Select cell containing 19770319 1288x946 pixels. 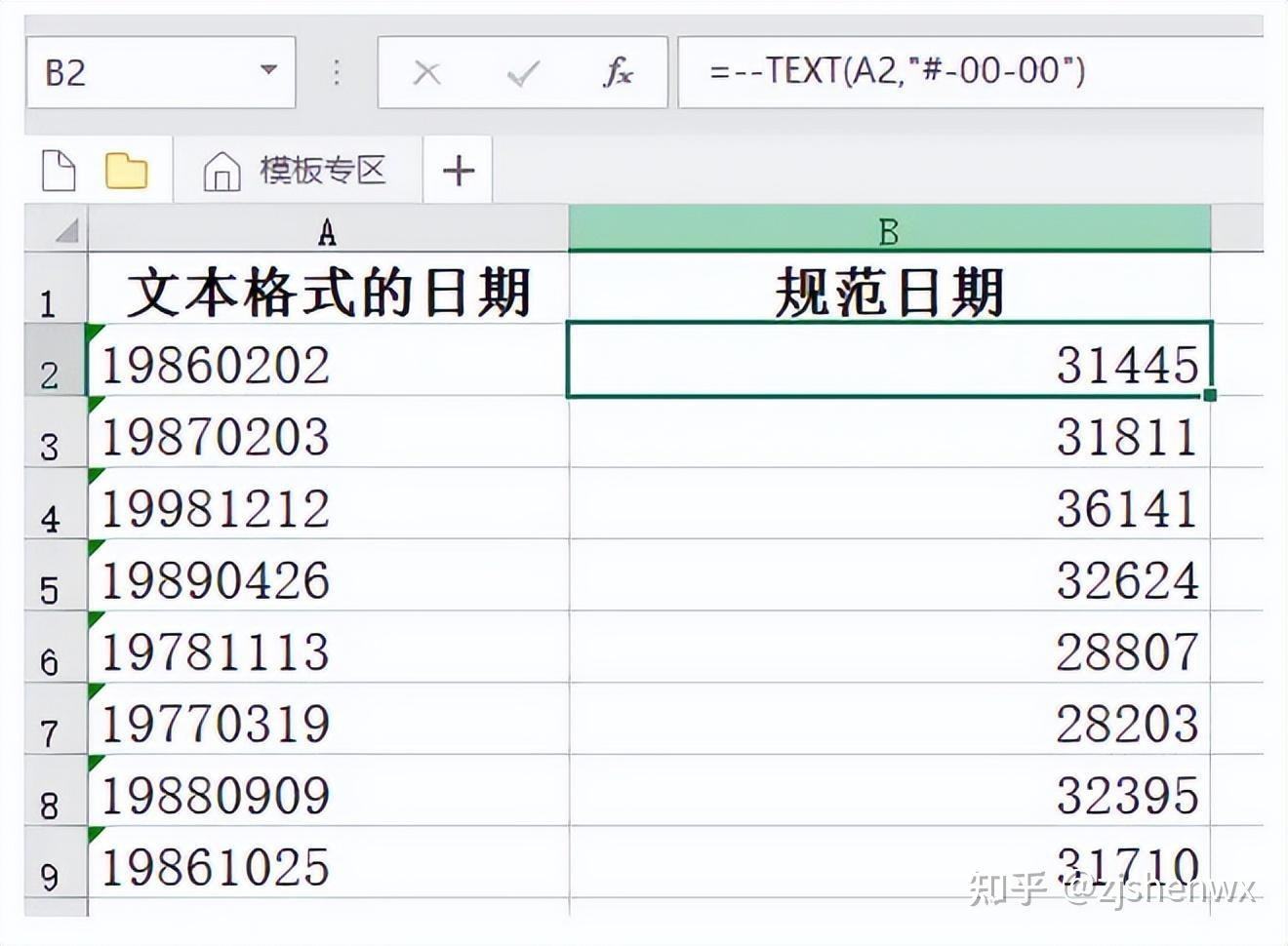coord(328,719)
